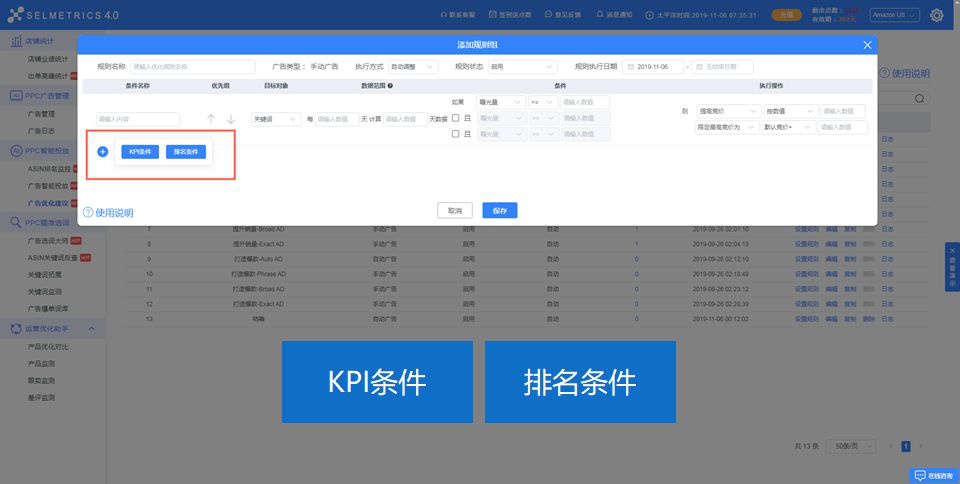Select 广告日志 in sidebar
This screenshot has height=484, width=960.
coord(41,131)
